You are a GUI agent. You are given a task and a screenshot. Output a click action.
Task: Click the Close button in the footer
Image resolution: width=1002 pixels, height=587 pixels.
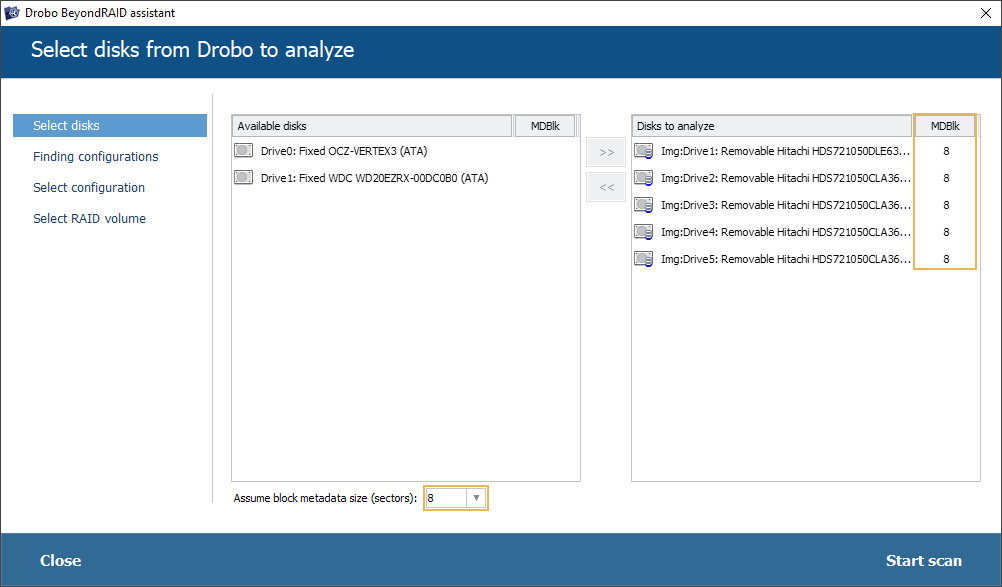pyautogui.click(x=60, y=561)
